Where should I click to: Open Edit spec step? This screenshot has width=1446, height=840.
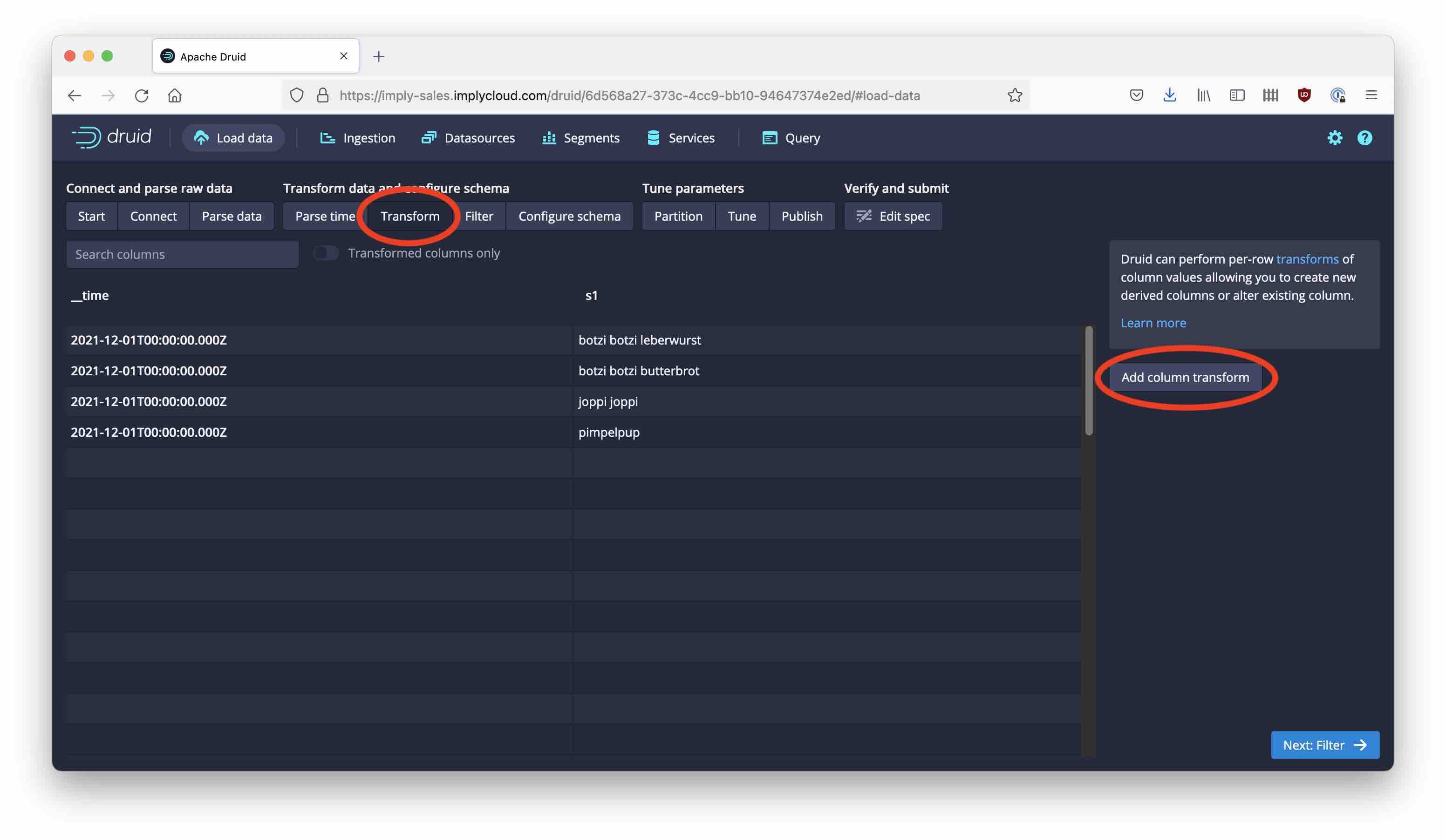pyautogui.click(x=893, y=216)
